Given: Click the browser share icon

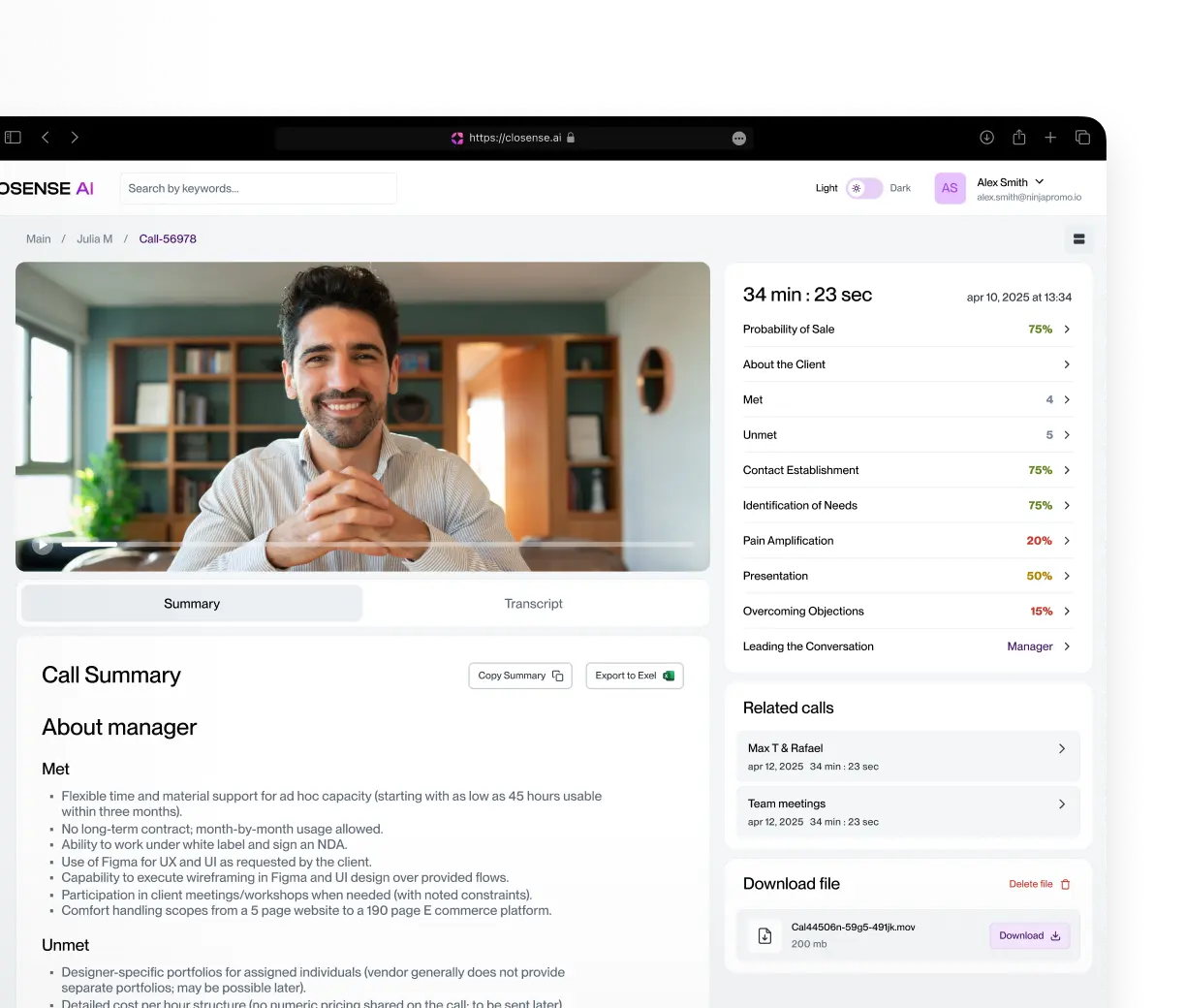Looking at the screenshot, I should click(x=1018, y=138).
